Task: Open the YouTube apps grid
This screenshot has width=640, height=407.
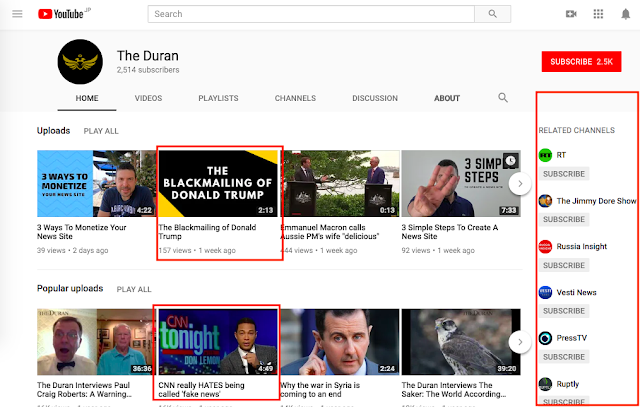Action: click(x=598, y=14)
